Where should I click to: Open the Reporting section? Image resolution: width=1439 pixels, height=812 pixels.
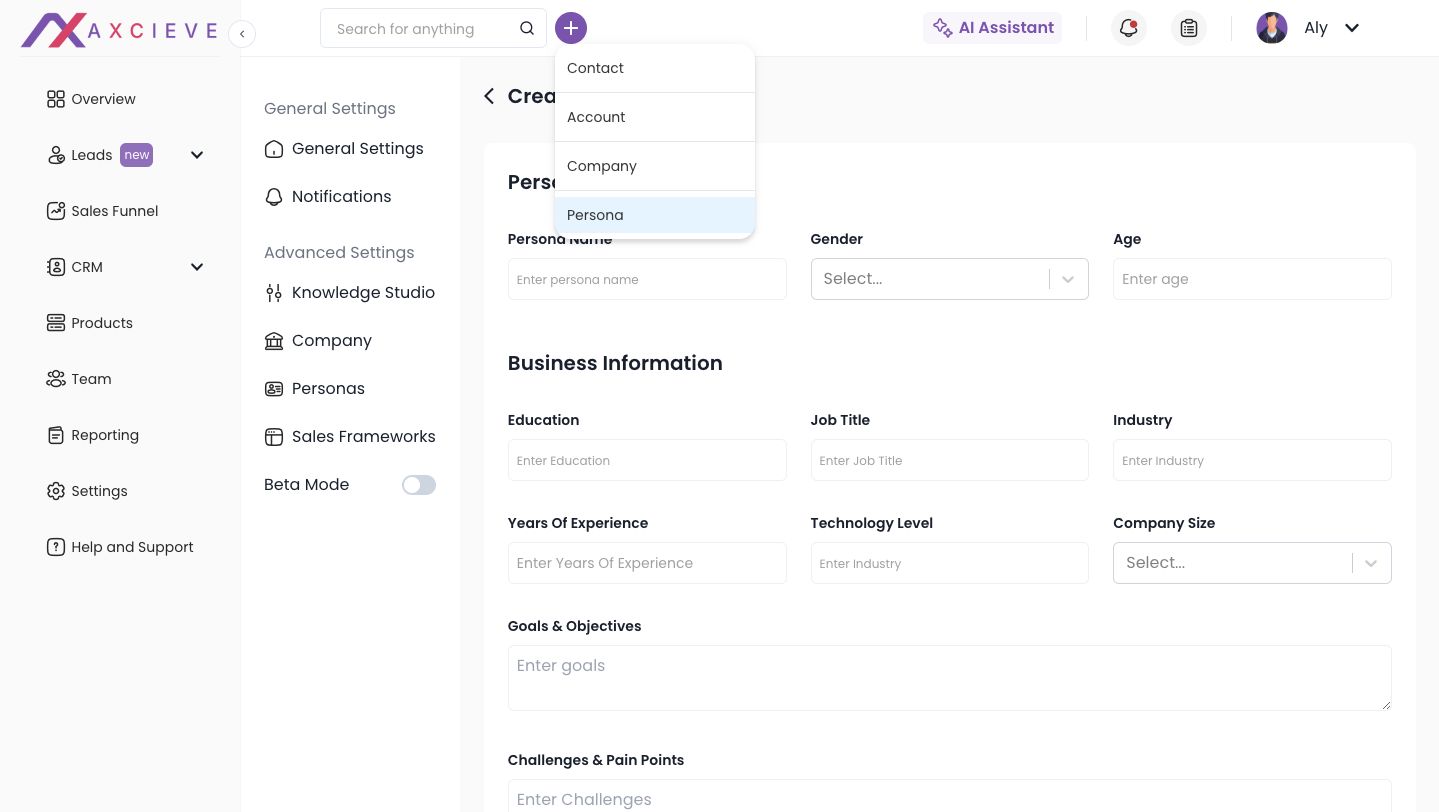(105, 435)
